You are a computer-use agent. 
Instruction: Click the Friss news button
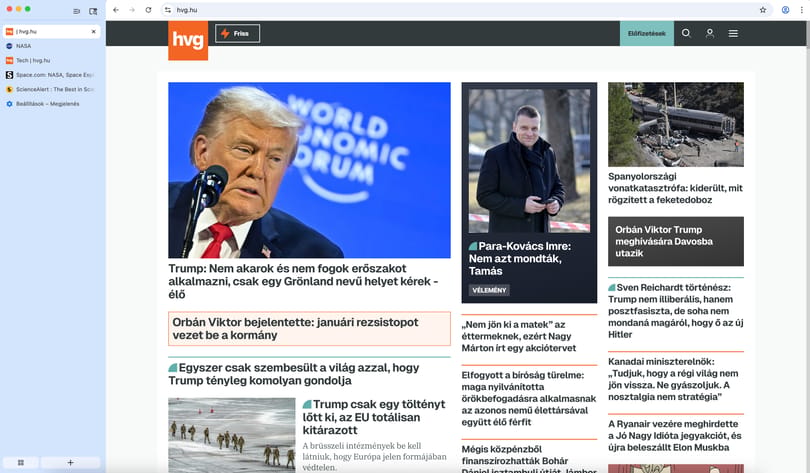238,34
